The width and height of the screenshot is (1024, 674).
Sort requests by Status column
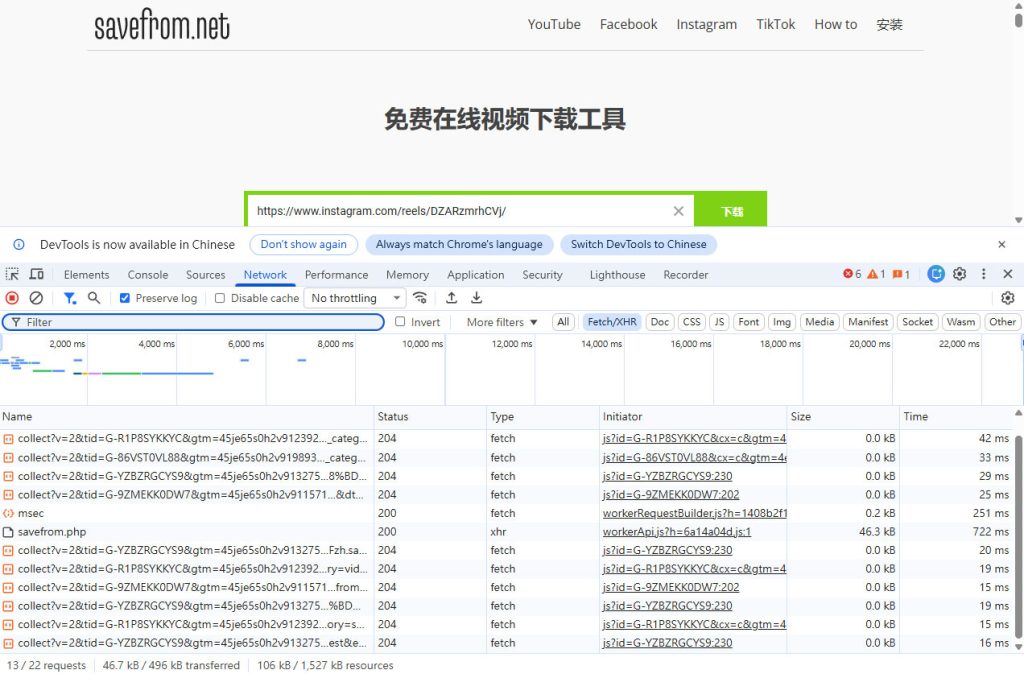[x=430, y=417]
